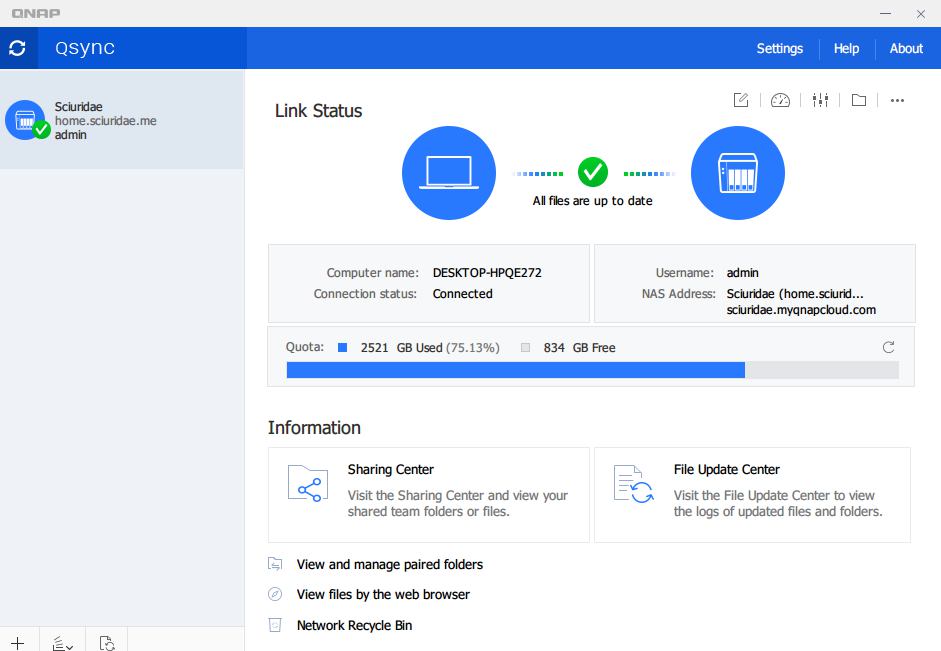Click the Username admin value
941x651 pixels.
coord(743,273)
